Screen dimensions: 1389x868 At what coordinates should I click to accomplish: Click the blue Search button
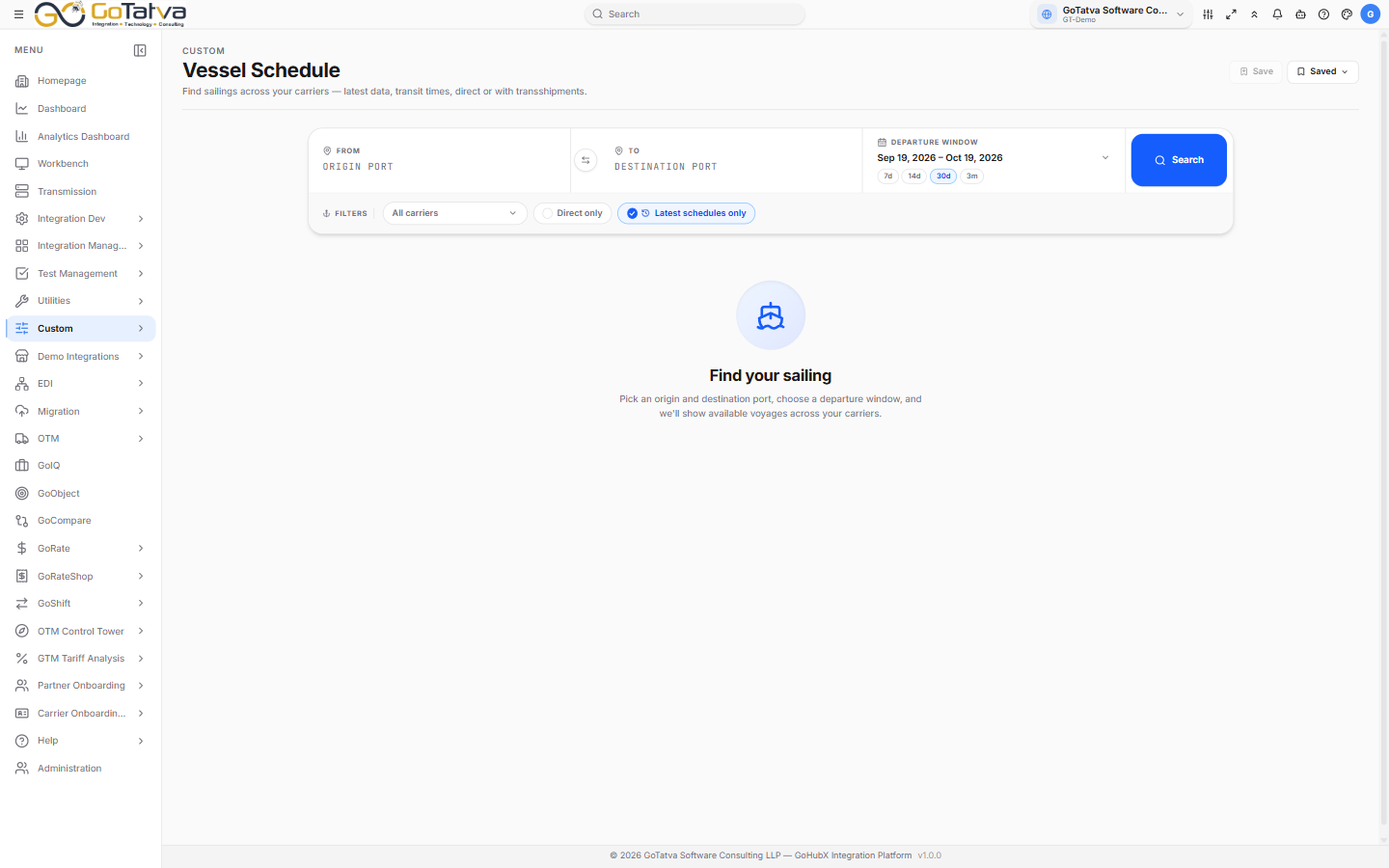[x=1179, y=160]
